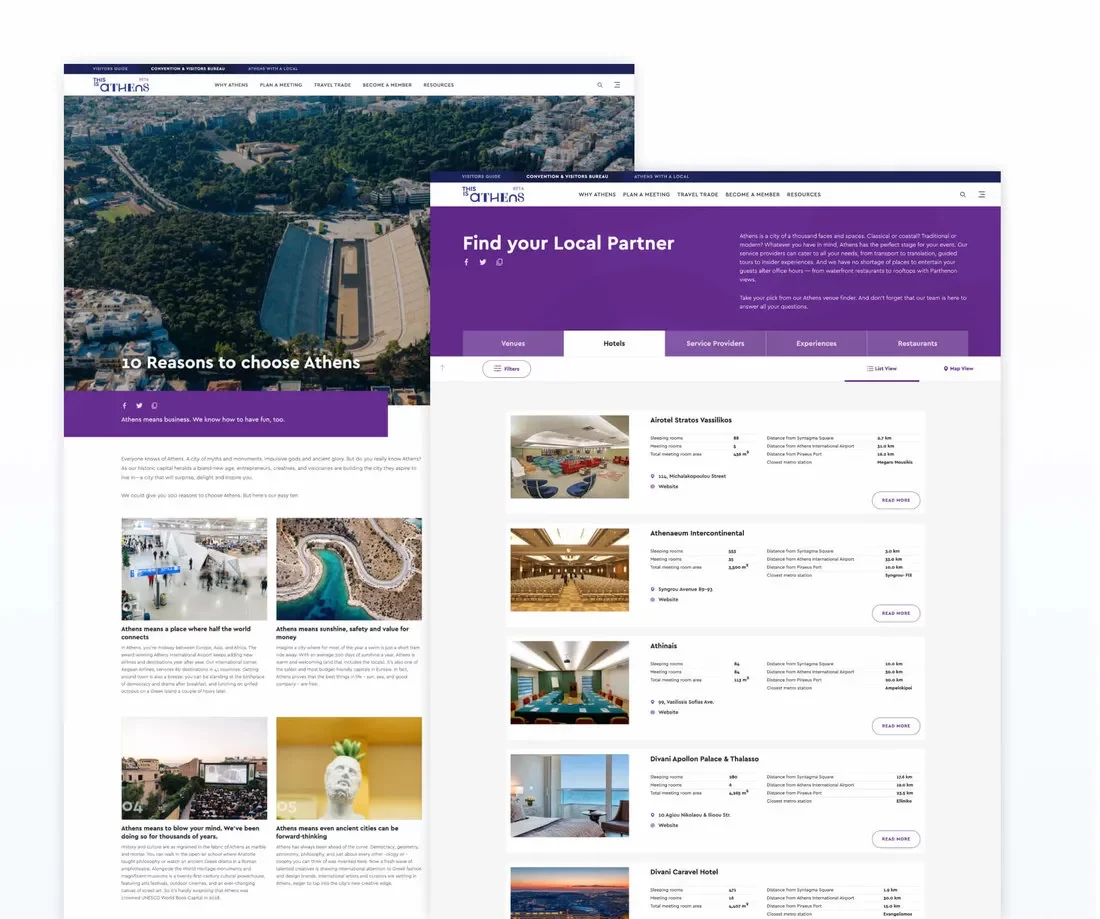Click location pin for Athinais address
The height and width of the screenshot is (919, 1100).
pyautogui.click(x=652, y=702)
